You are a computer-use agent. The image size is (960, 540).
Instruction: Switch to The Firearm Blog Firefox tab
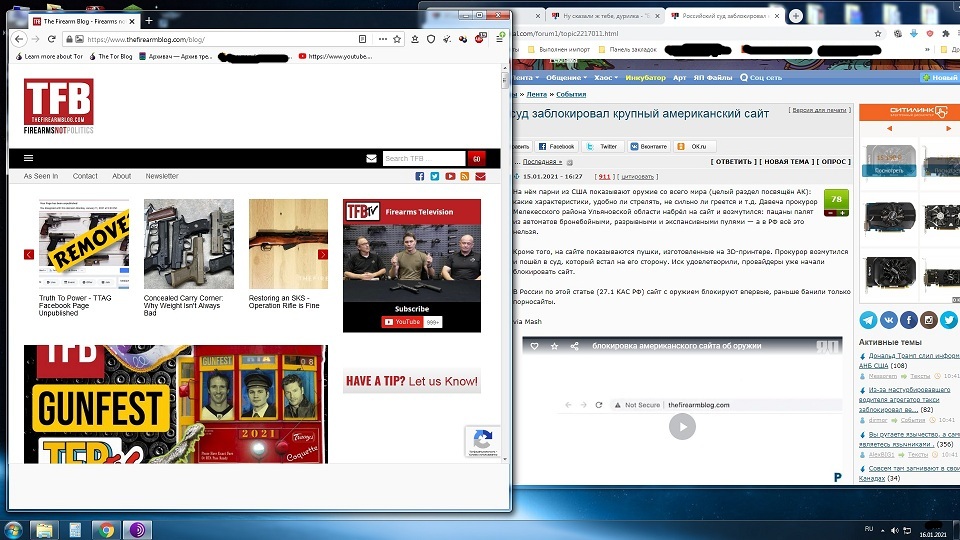click(83, 21)
